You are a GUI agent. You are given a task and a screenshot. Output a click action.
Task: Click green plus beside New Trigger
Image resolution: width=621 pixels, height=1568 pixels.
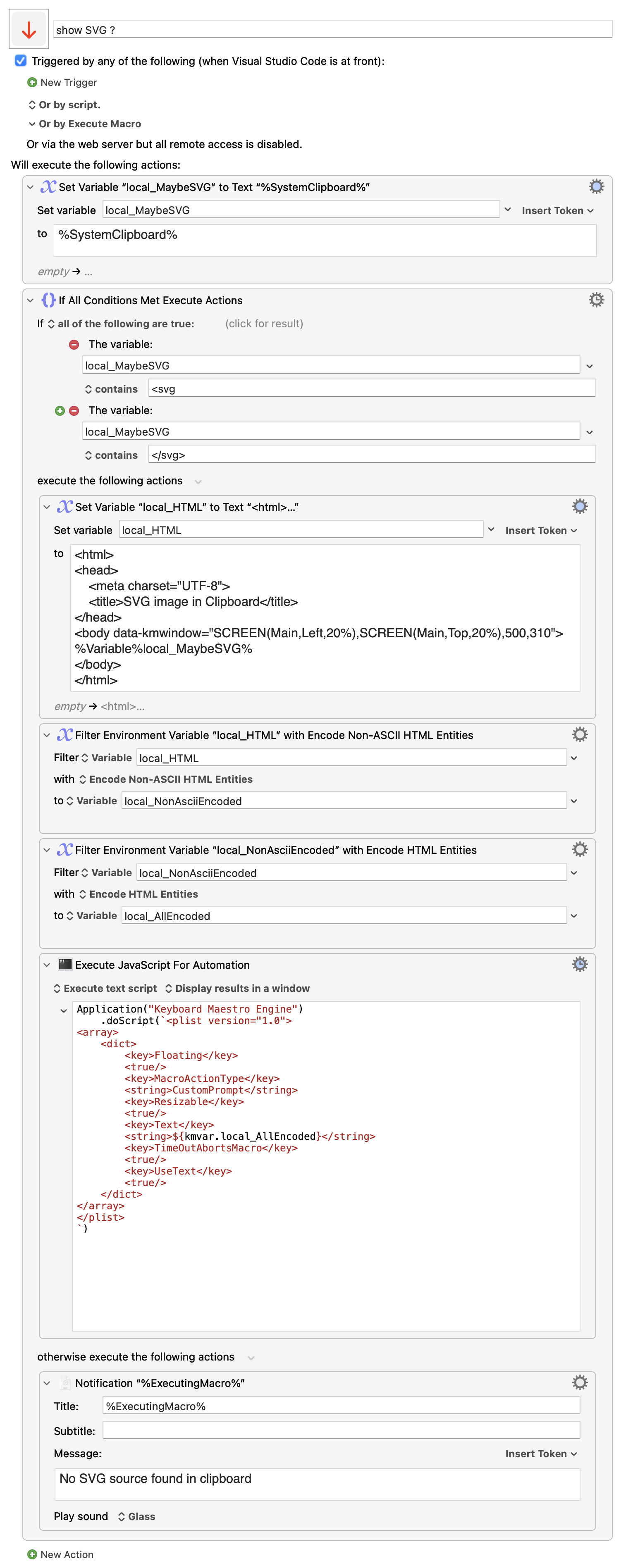click(32, 82)
